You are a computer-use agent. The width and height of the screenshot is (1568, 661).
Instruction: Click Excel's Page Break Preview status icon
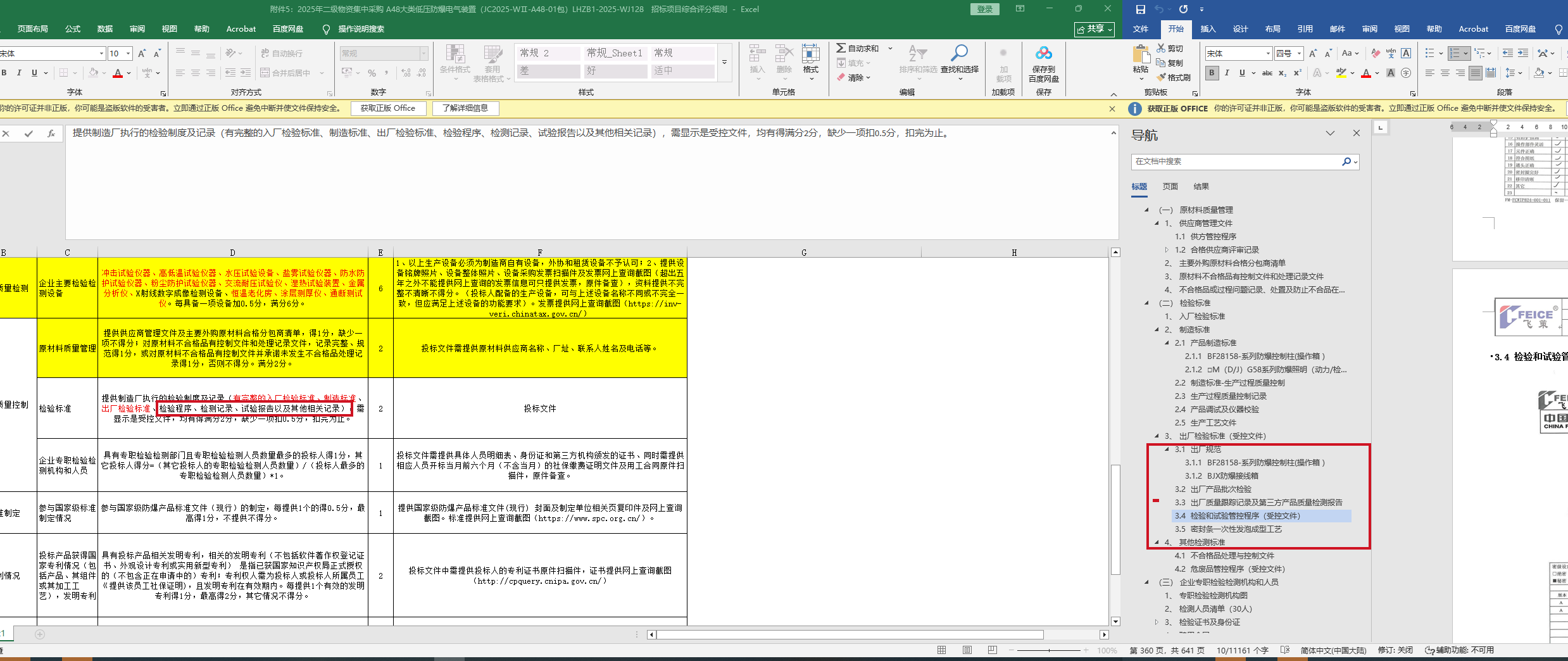[992, 650]
